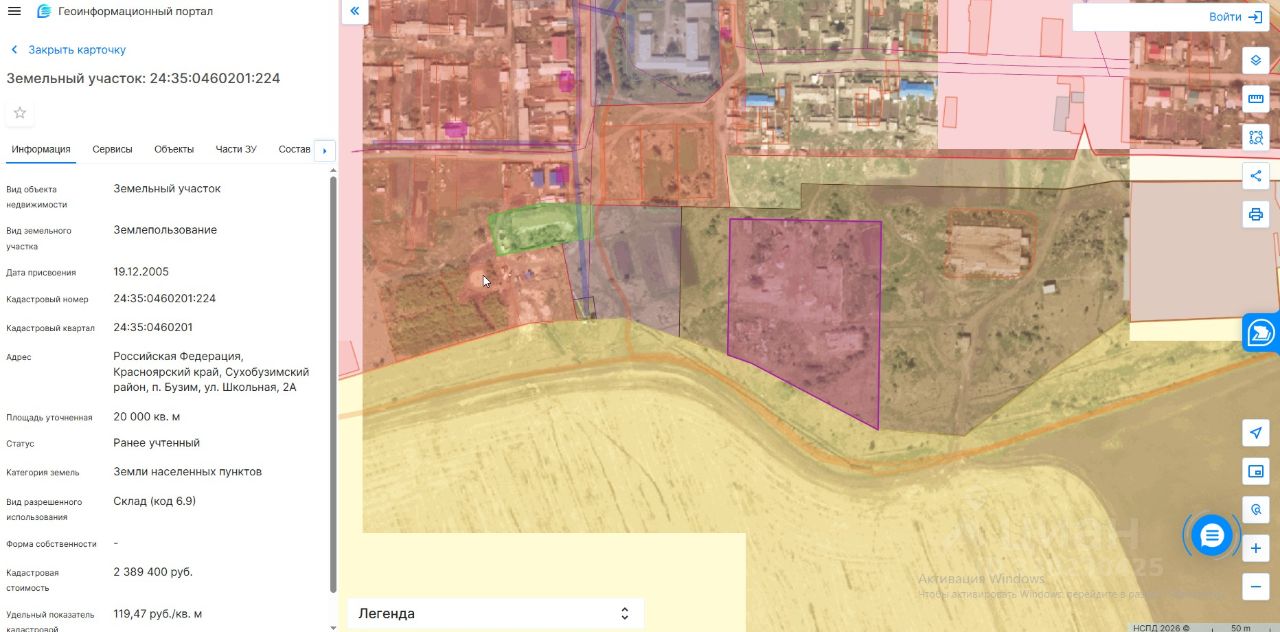The width and height of the screenshot is (1280, 632).
Task: Select the ruler measurement tool
Action: coord(1256,99)
